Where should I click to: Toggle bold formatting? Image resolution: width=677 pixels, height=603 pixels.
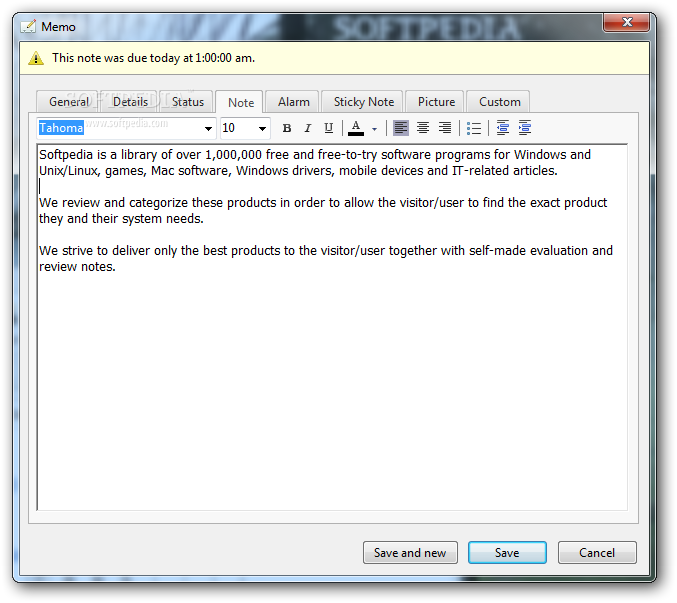coord(287,128)
